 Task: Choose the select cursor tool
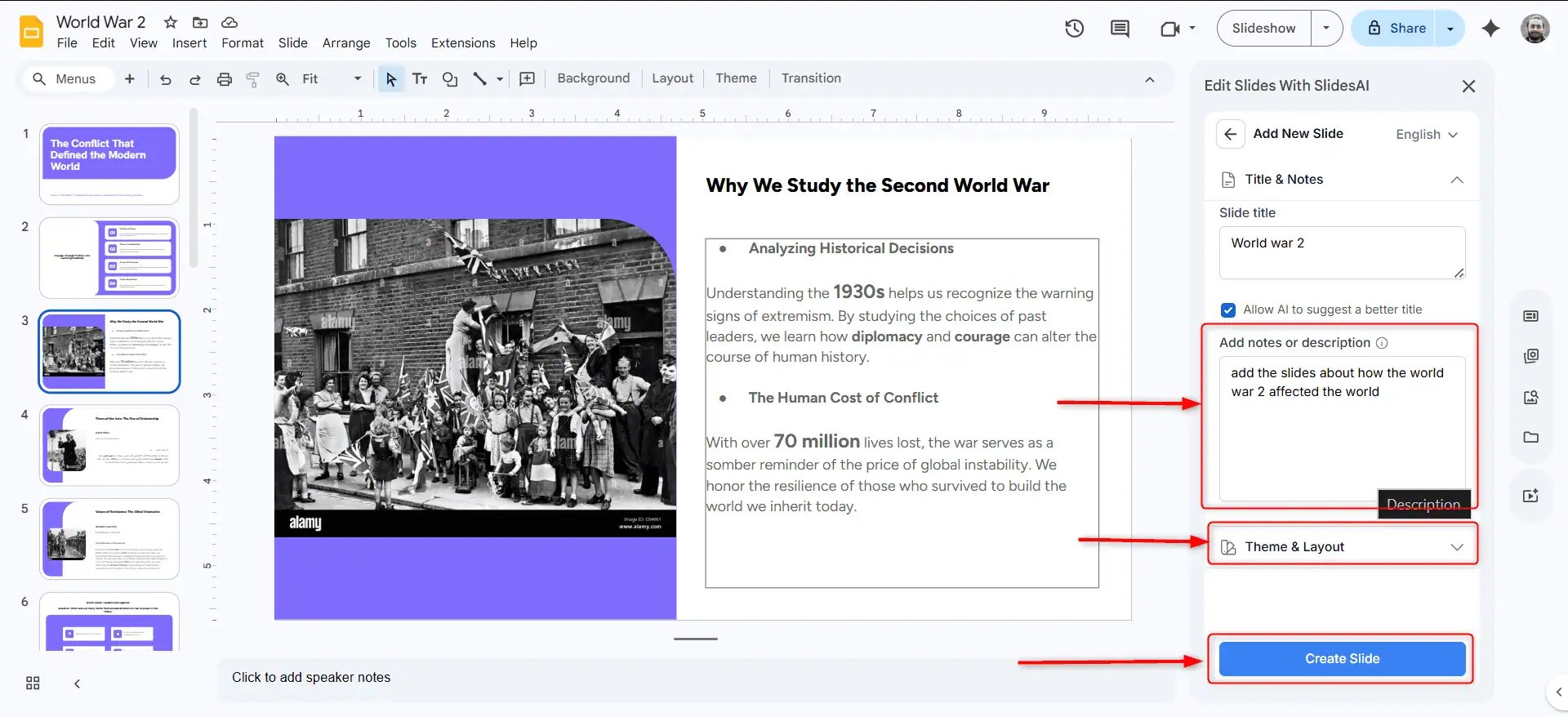(391, 79)
